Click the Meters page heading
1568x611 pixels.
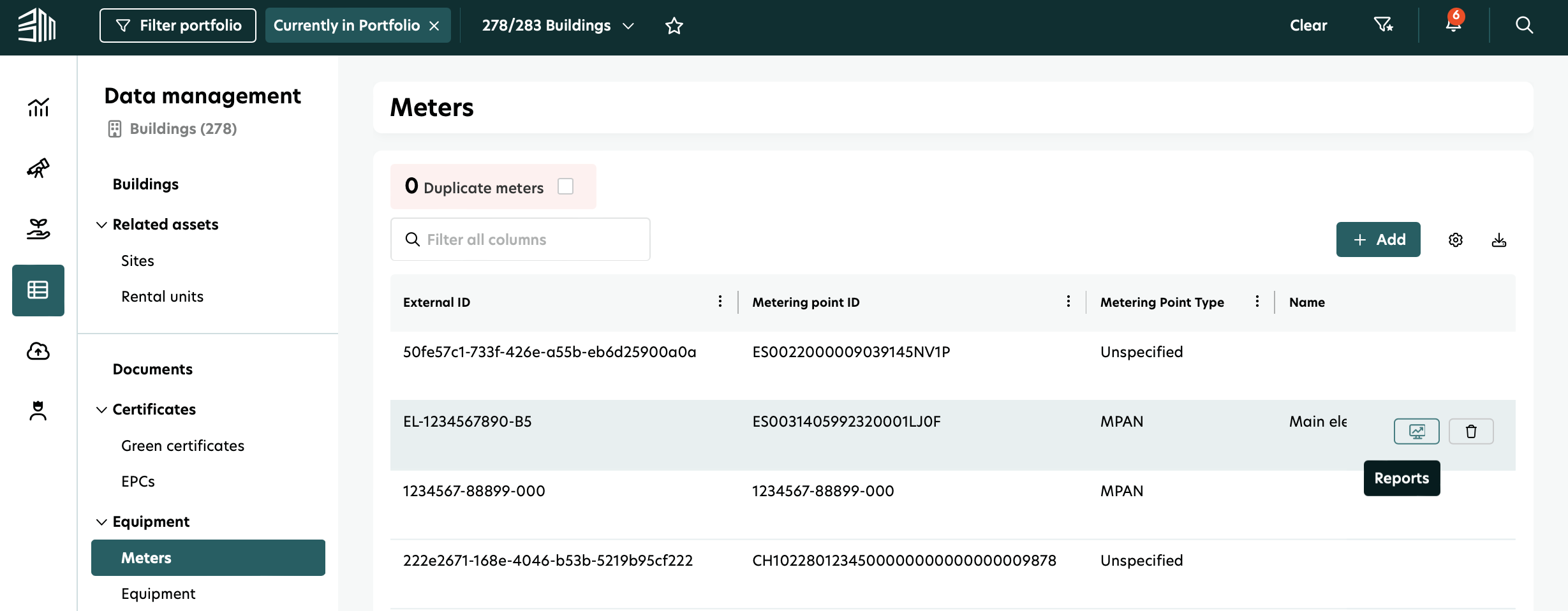tap(432, 107)
